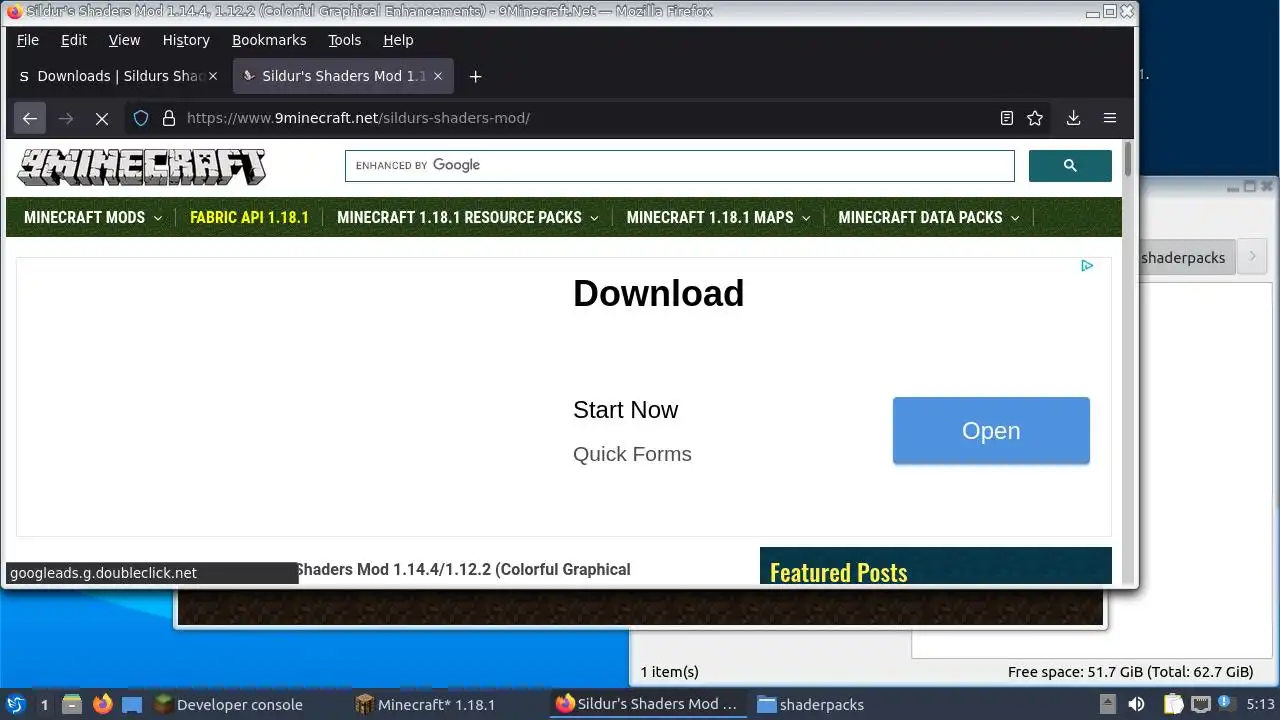
Task: Close the Sildur's Shaders Mod tab
Action: [438, 76]
